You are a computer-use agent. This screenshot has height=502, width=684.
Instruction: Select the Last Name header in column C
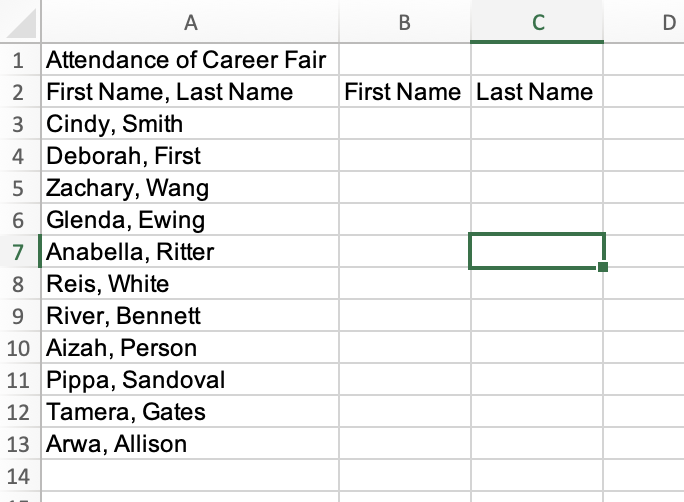point(535,93)
